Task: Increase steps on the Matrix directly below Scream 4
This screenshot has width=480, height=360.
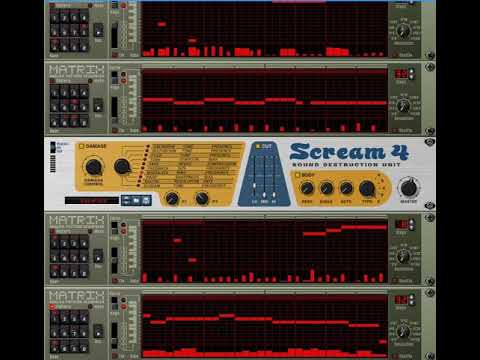Action: (x=412, y=221)
